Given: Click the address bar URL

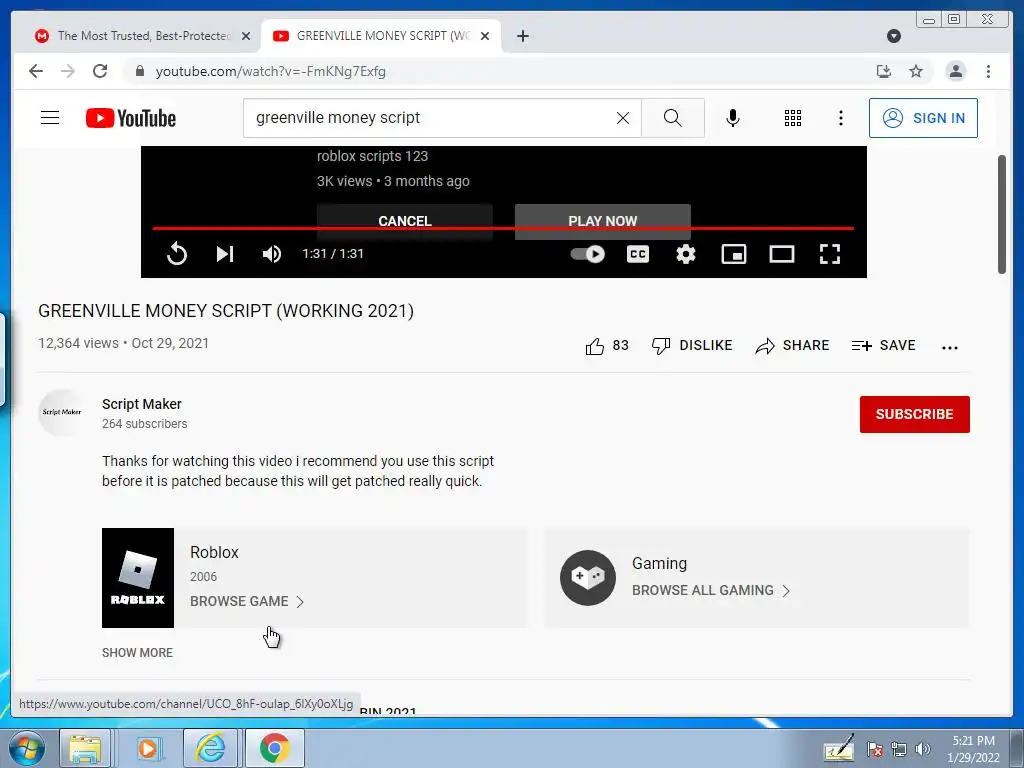Looking at the screenshot, I should click(270, 71).
